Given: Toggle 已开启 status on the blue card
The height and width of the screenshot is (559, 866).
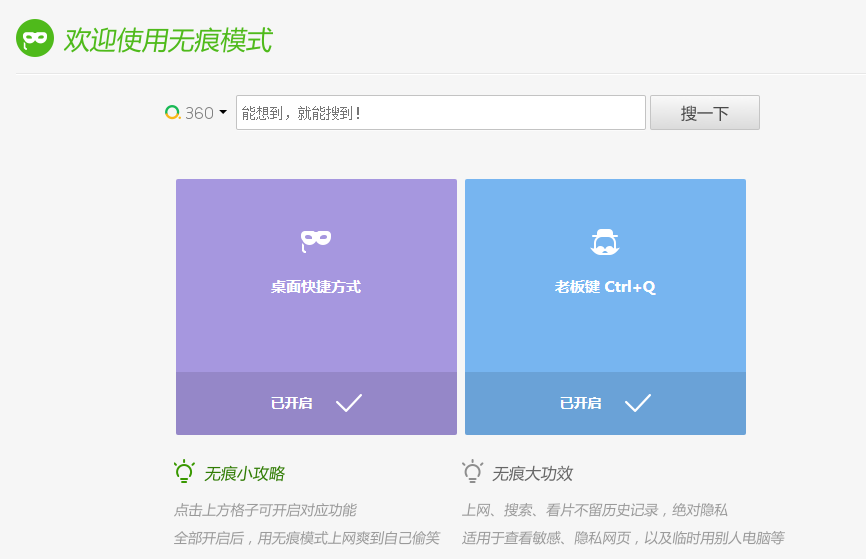Looking at the screenshot, I should click(580, 403).
